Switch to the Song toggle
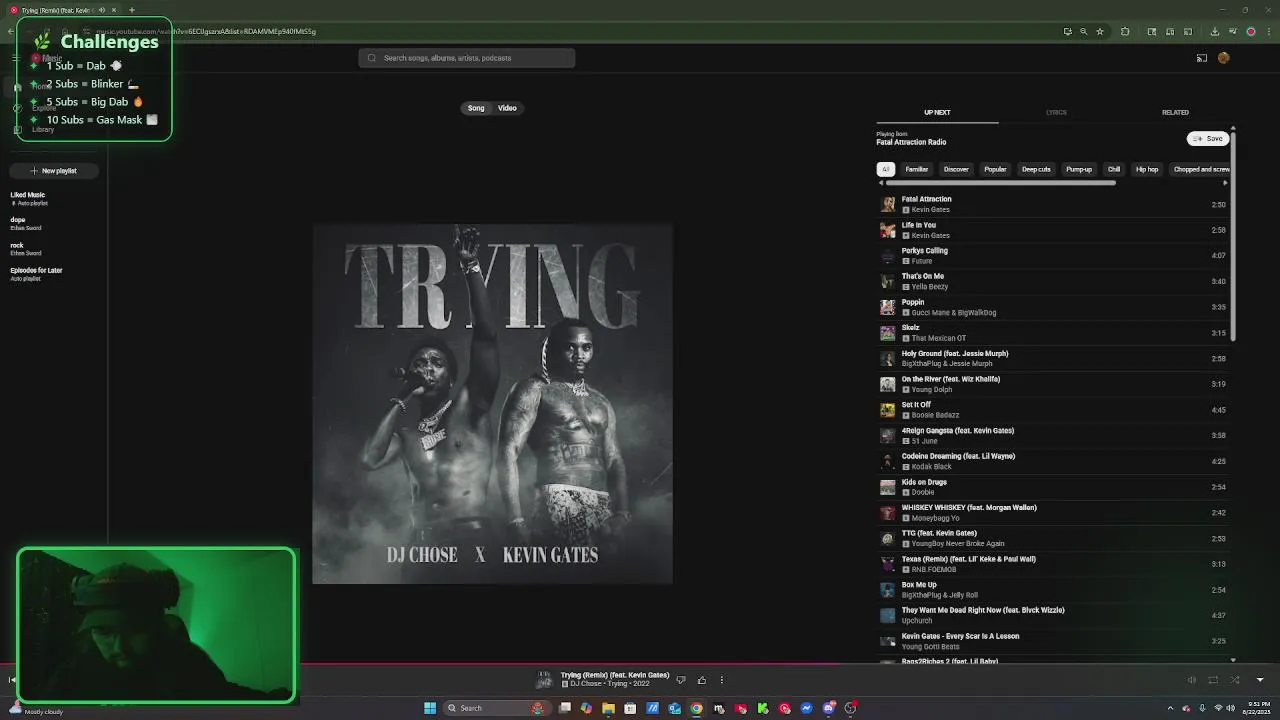The height and width of the screenshot is (720, 1280). coord(476,108)
